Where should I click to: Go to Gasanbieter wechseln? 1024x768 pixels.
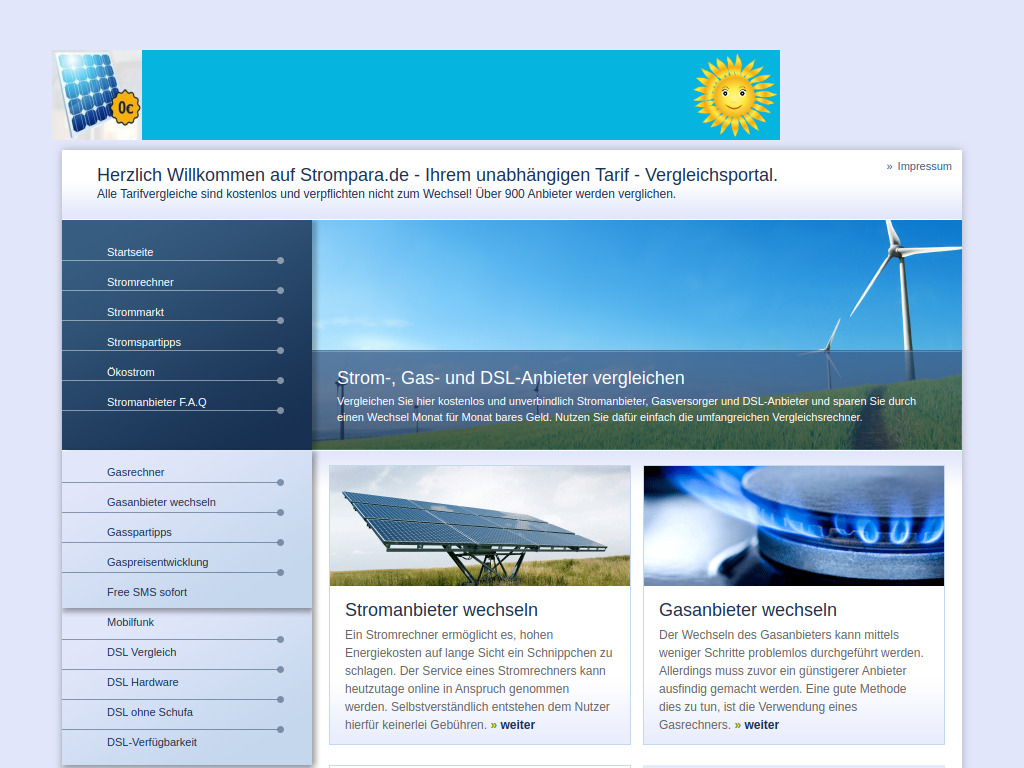(x=160, y=502)
